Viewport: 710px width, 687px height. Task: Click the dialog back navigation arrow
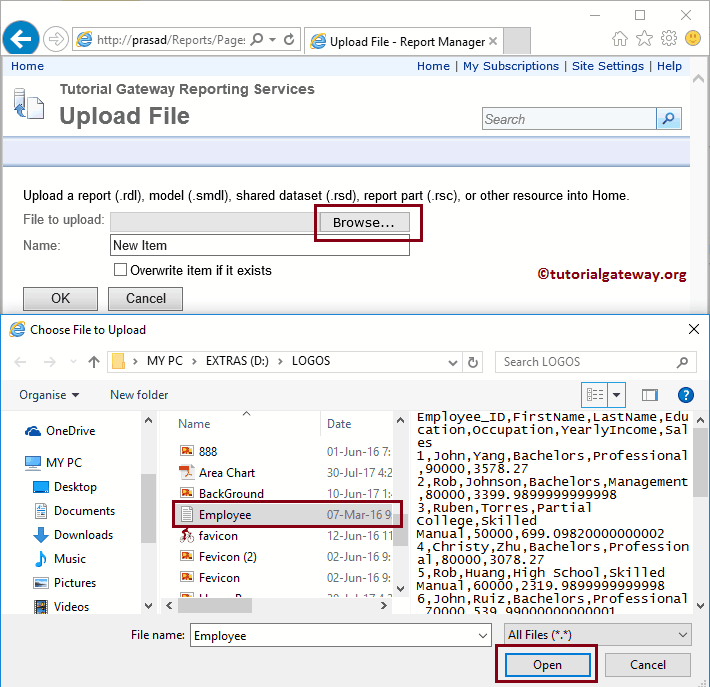(x=20, y=362)
